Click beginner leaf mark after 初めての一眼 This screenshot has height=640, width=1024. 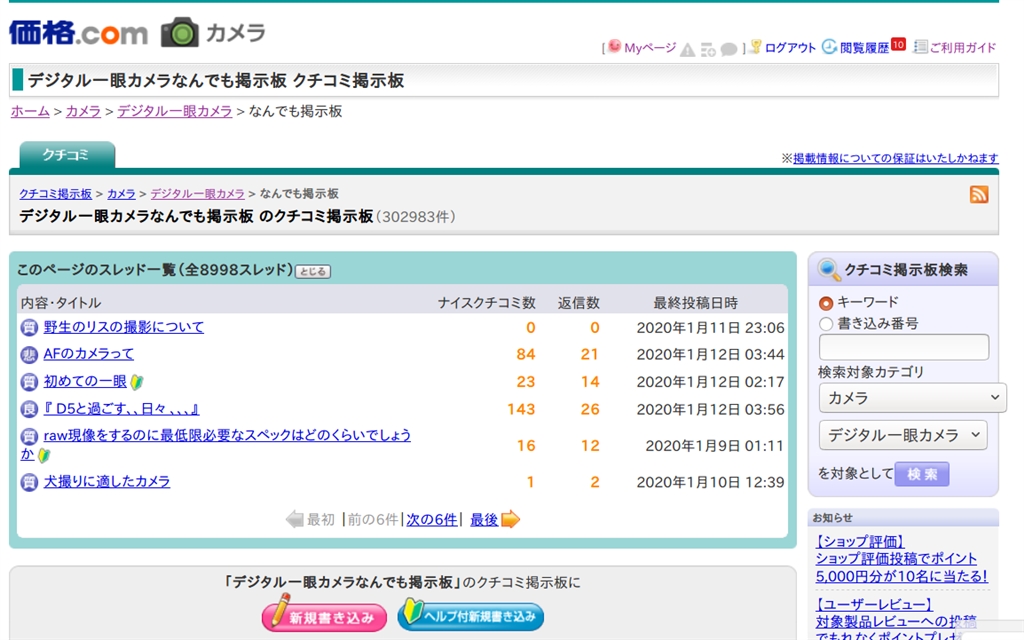coord(136,382)
